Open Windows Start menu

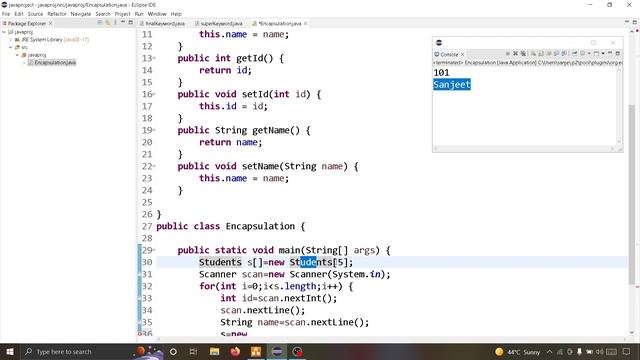(x=9, y=351)
